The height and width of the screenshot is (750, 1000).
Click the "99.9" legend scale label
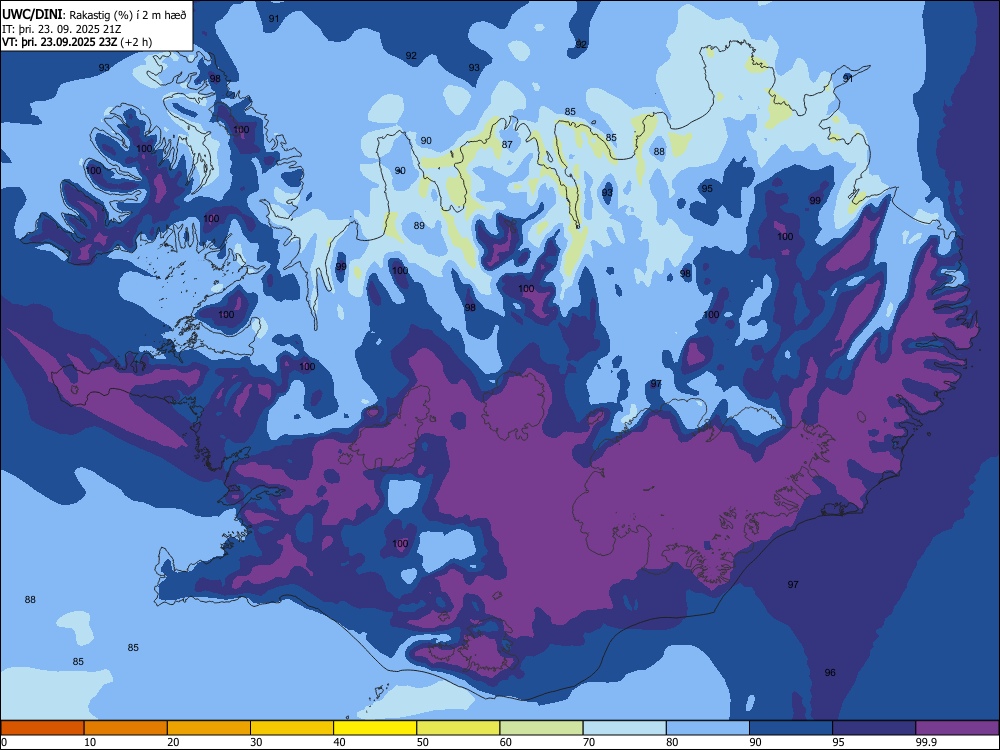click(926, 742)
